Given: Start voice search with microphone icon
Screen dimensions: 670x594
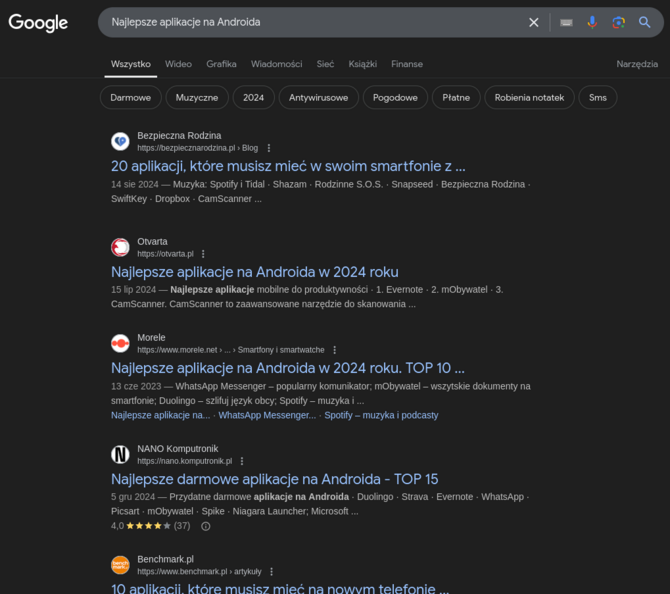Looking at the screenshot, I should point(592,22).
